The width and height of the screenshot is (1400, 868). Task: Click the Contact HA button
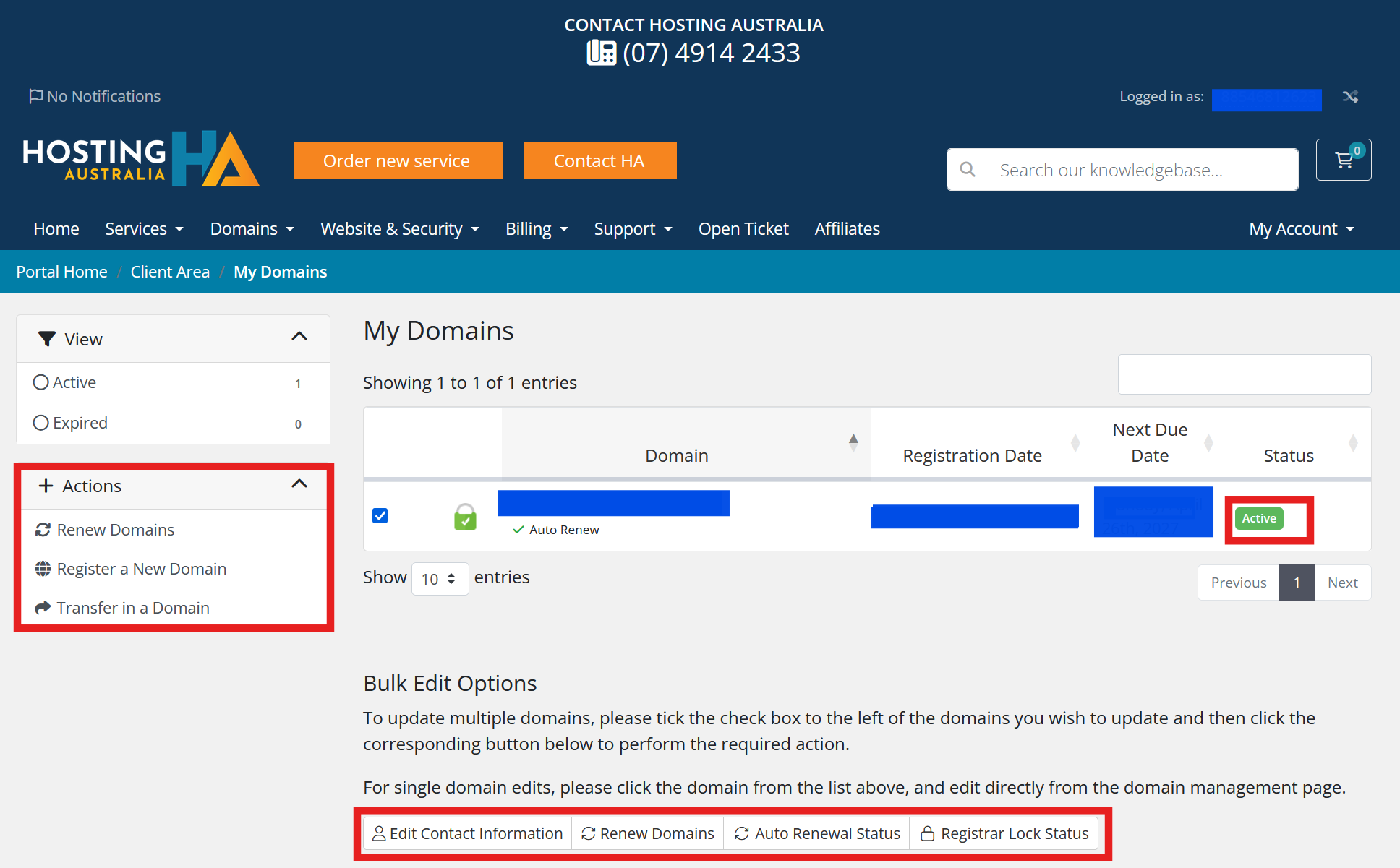click(x=600, y=160)
